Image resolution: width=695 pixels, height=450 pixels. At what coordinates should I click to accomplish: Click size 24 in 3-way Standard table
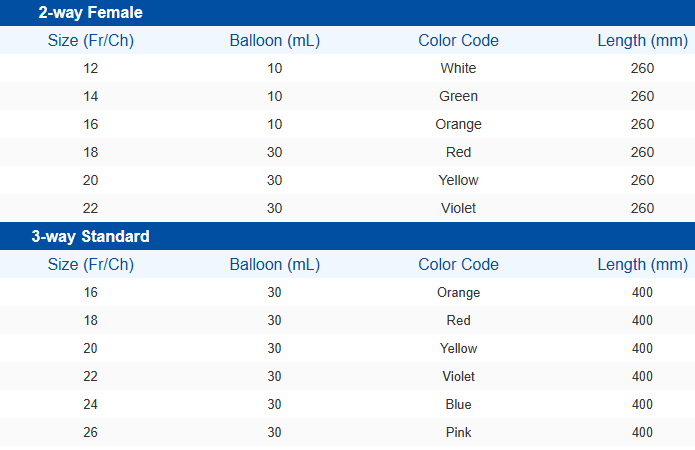click(x=91, y=405)
